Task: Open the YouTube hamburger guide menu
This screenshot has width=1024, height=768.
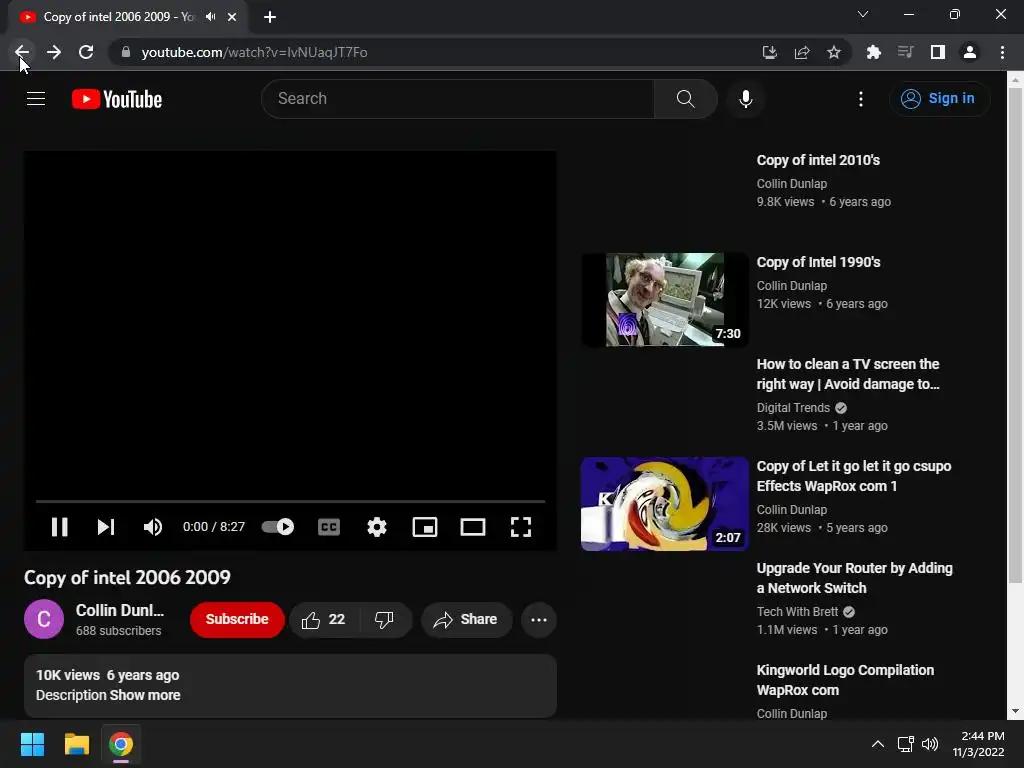Action: tap(36, 99)
